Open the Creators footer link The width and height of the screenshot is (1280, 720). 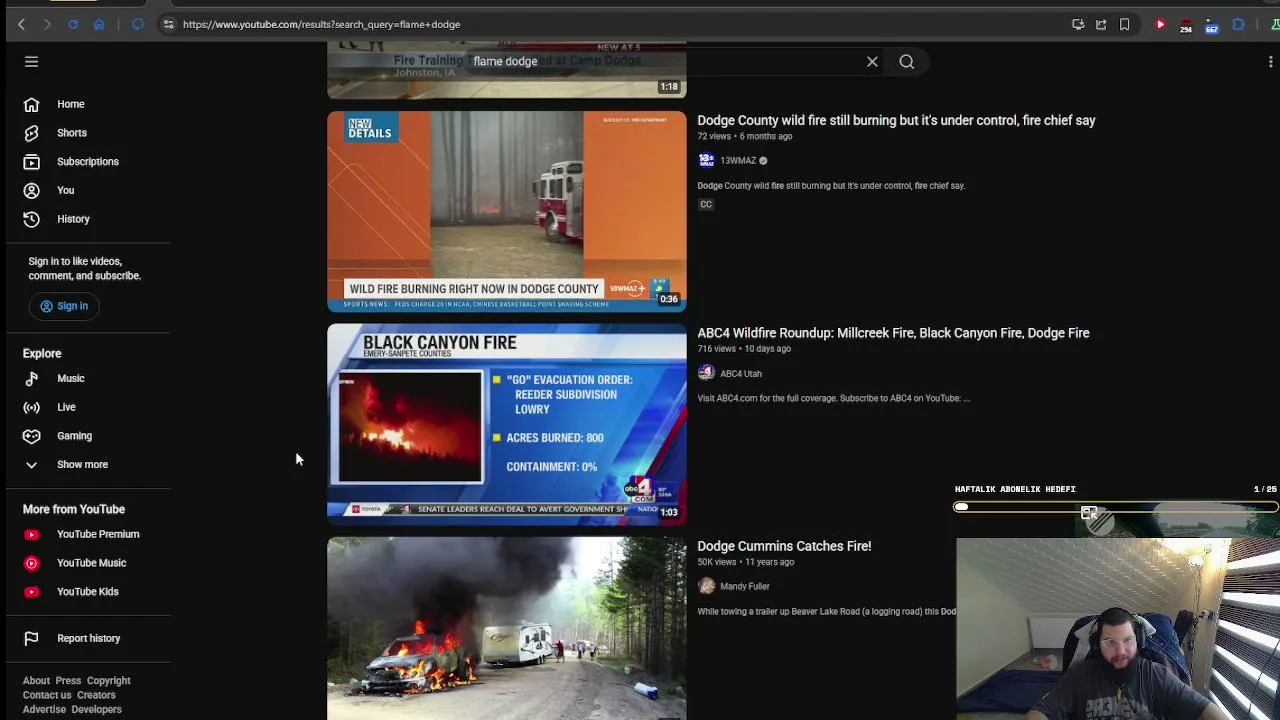96,695
